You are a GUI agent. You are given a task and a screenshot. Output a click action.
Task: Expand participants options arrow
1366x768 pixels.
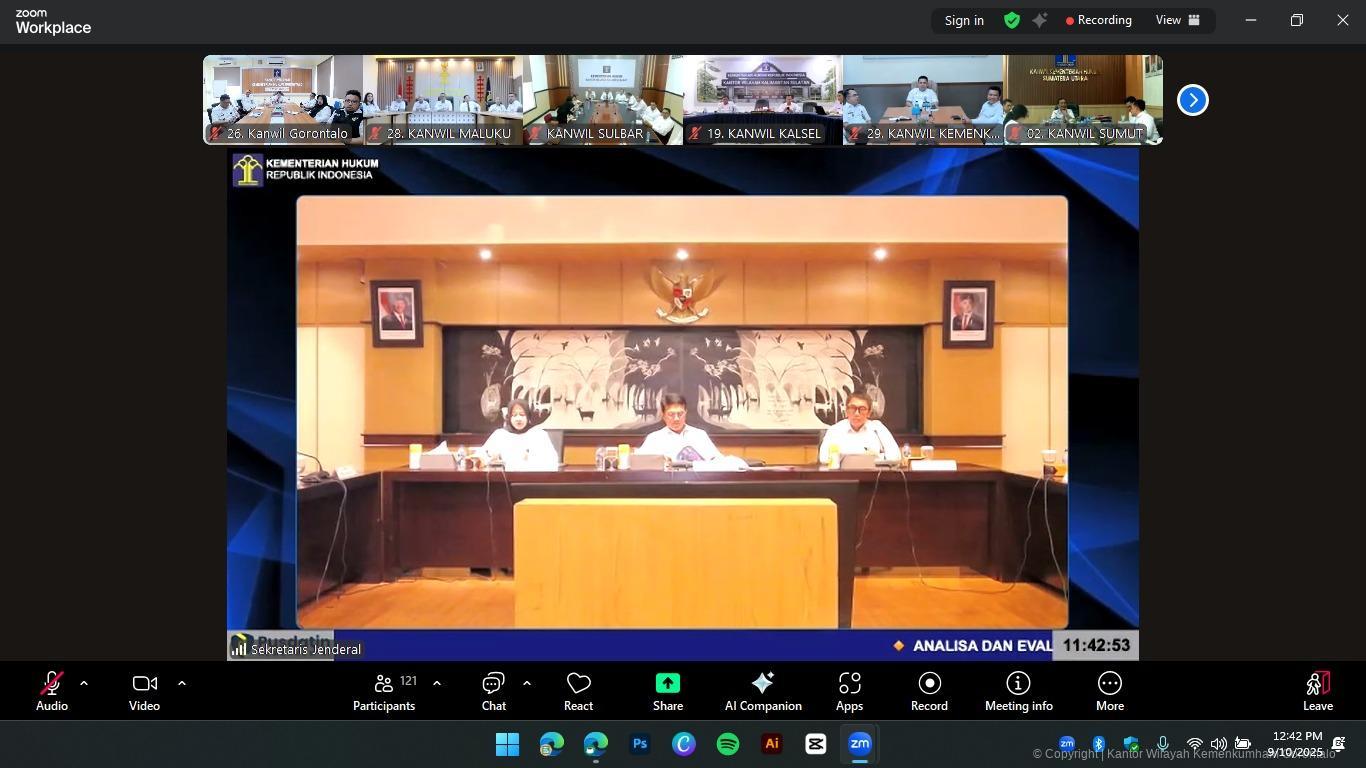pyautogui.click(x=437, y=683)
